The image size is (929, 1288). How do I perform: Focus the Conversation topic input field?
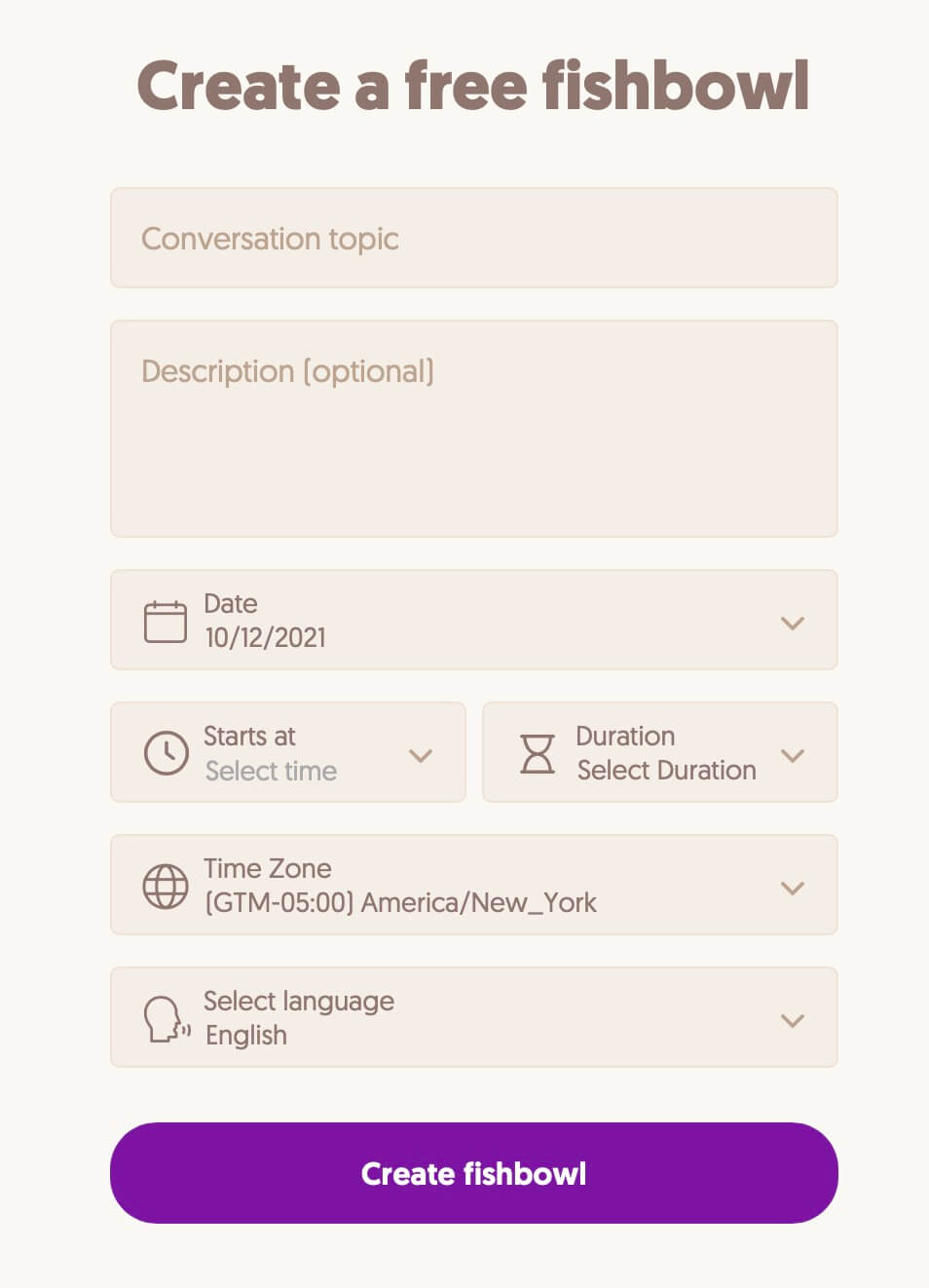point(474,238)
